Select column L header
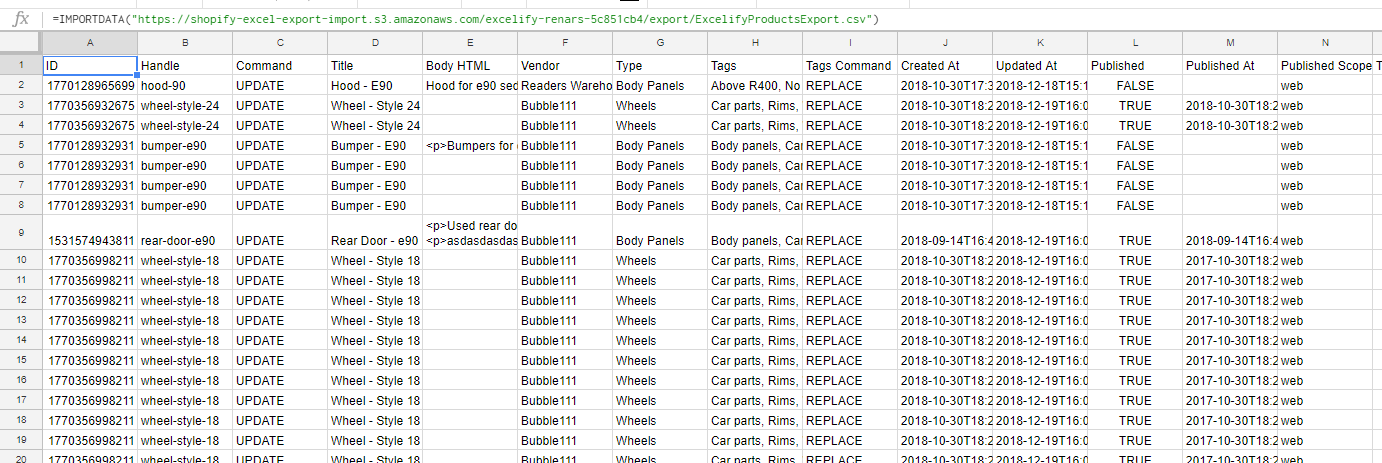Image resolution: width=1382 pixels, height=463 pixels. pos(1135,42)
